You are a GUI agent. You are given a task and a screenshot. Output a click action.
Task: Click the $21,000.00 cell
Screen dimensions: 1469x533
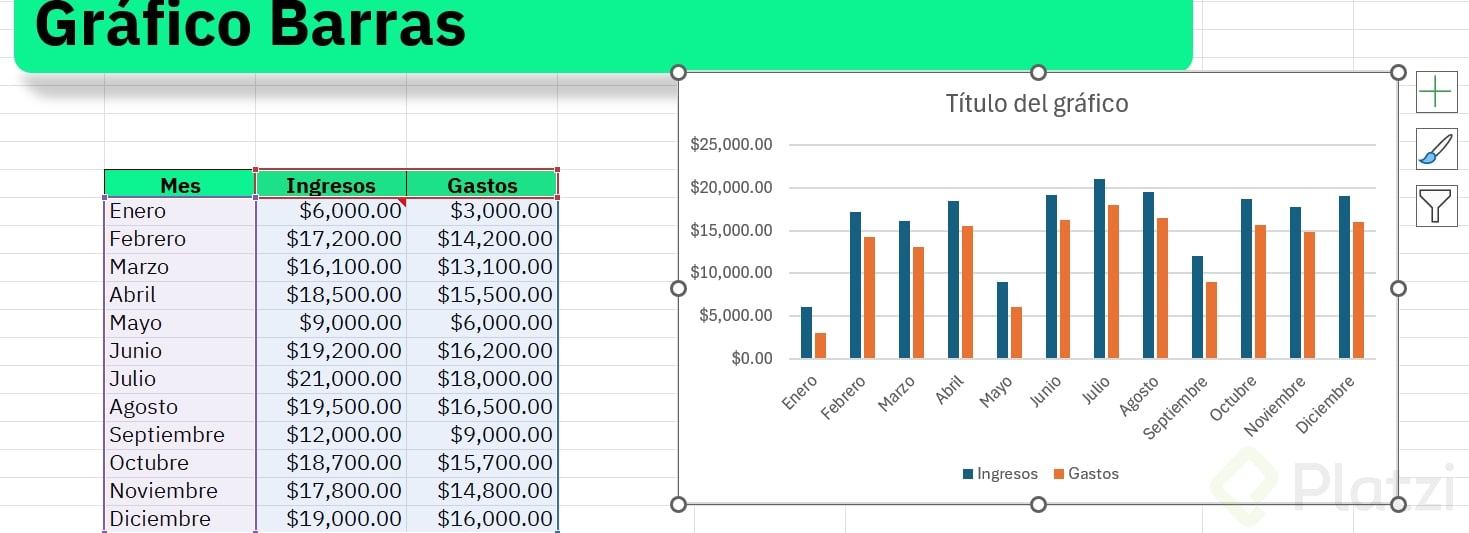tap(331, 379)
